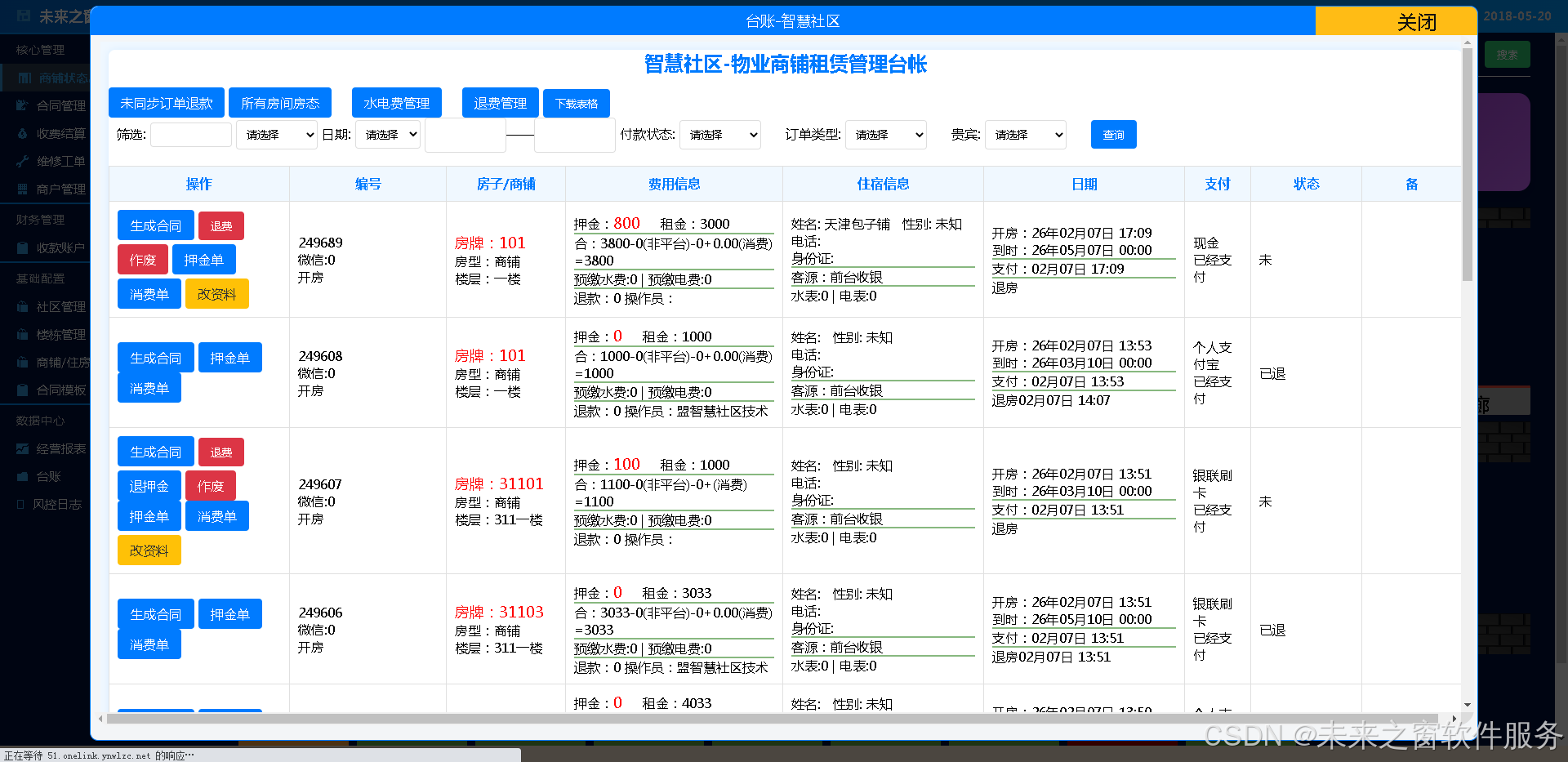
Task: Open the 退费管理 tab button
Action: 500,103
